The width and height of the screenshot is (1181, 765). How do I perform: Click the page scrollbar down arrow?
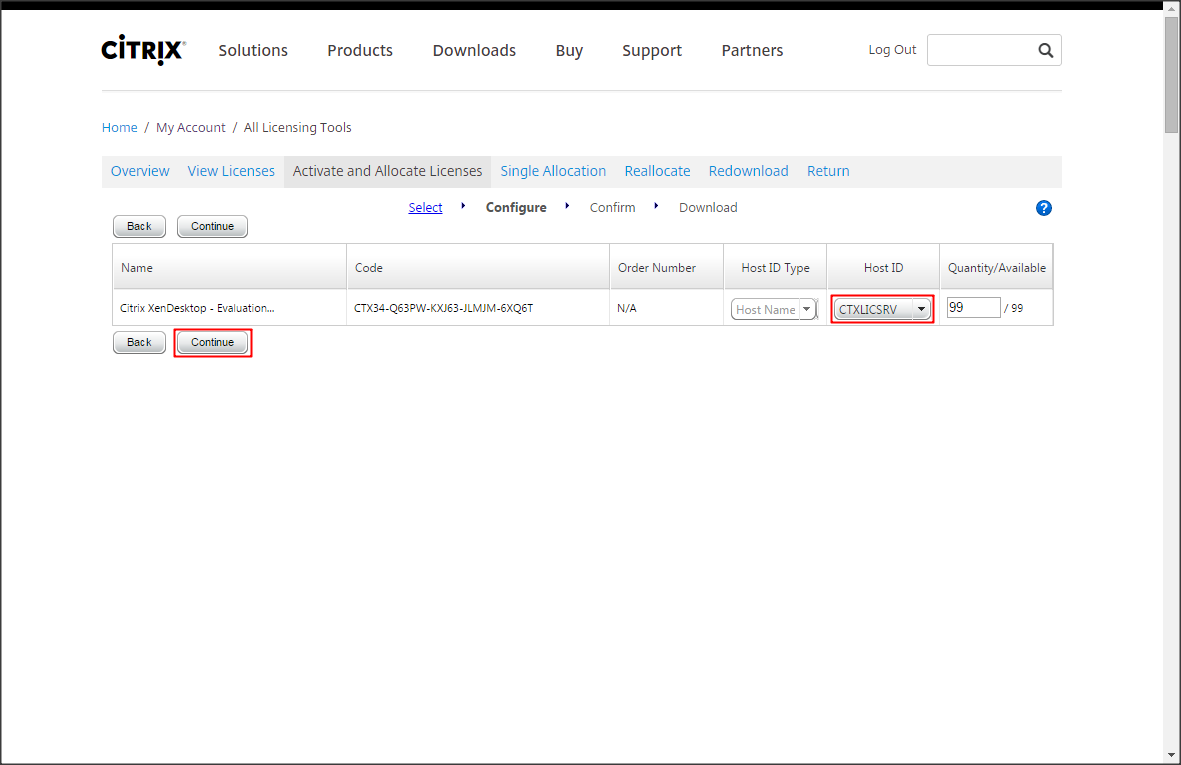pos(1171,754)
